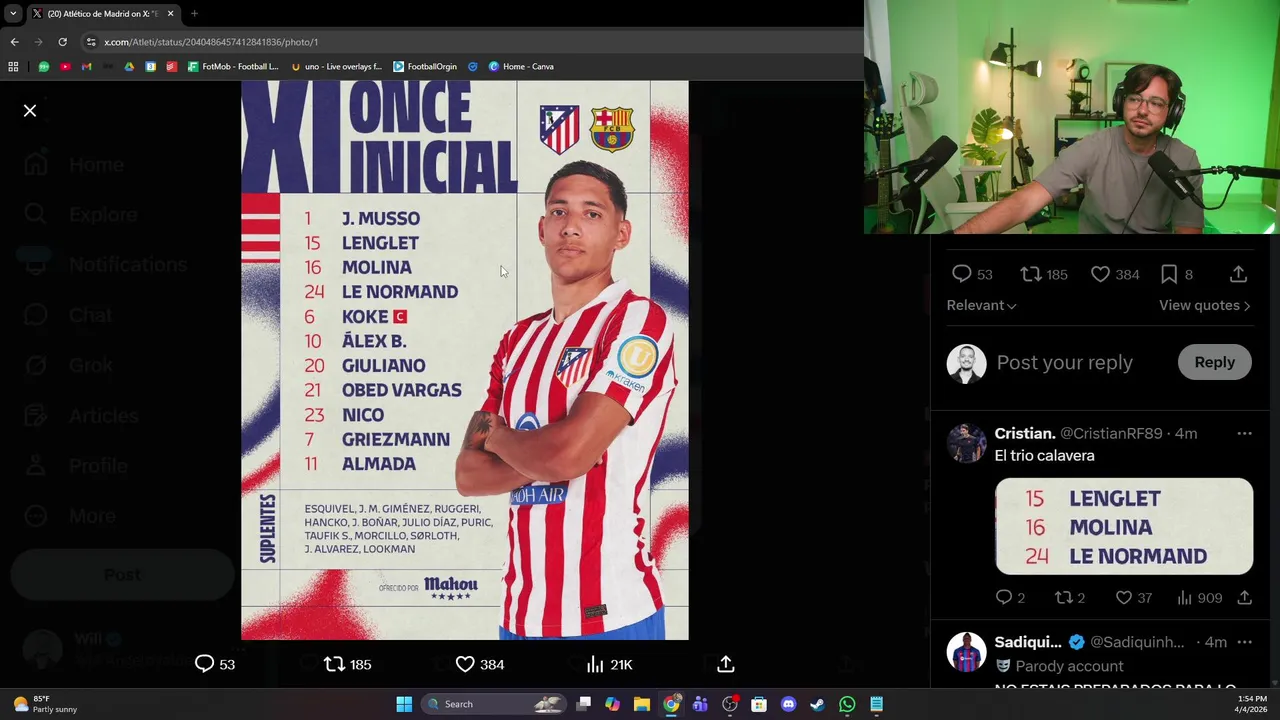This screenshot has width=1280, height=720.
Task: Click the repost icon below the photo
Action: [334, 664]
